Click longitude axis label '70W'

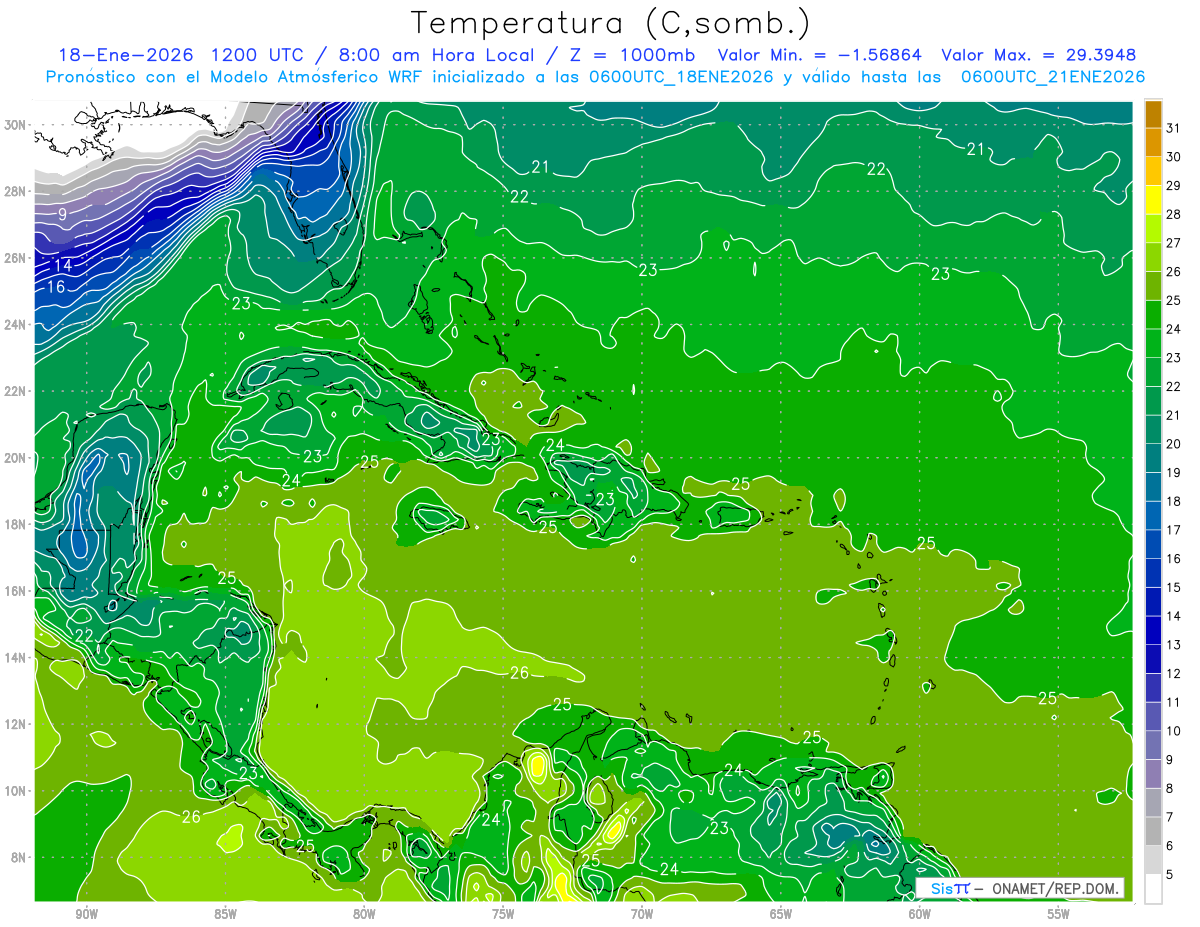(x=642, y=914)
